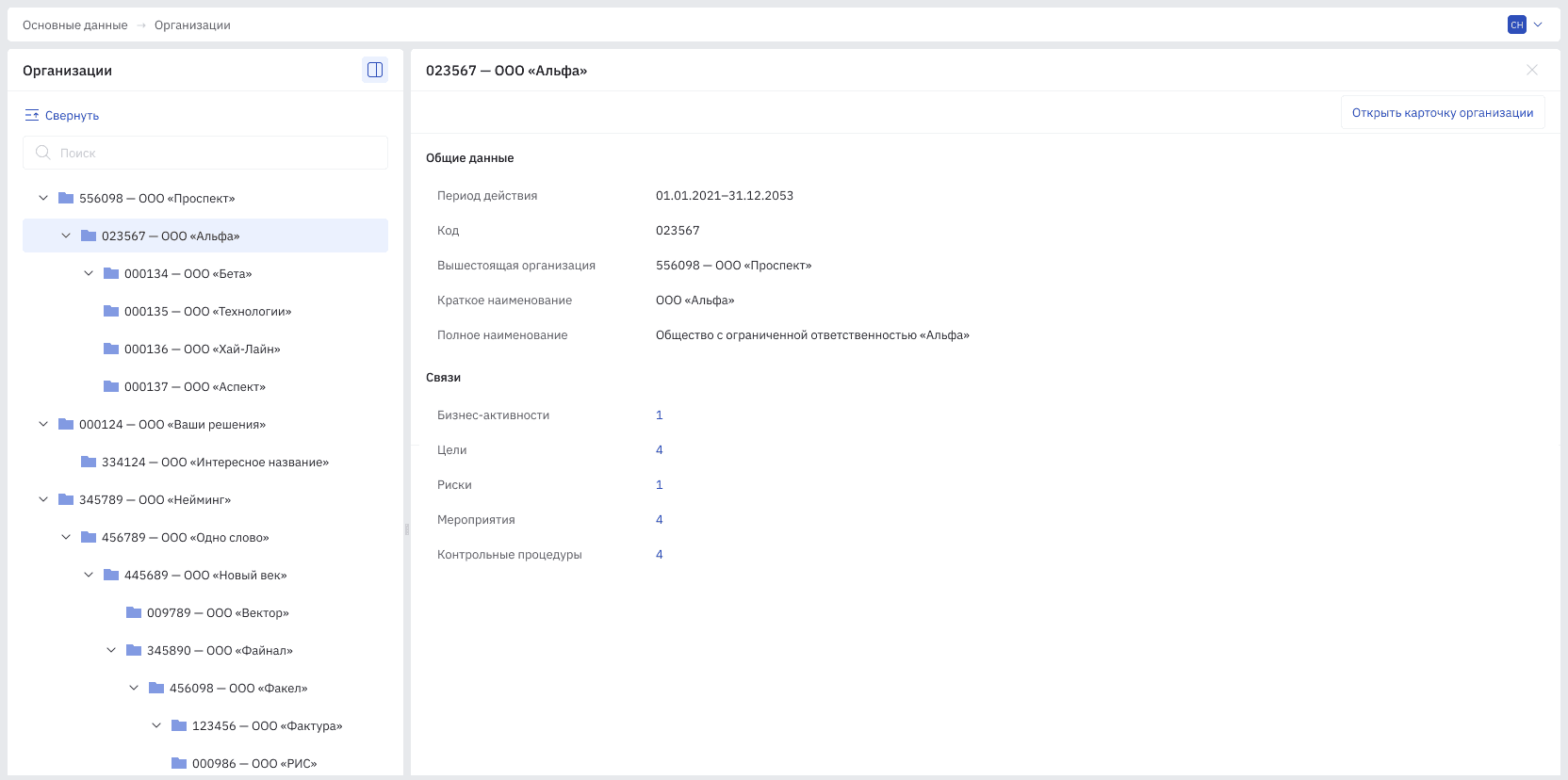Click folder icon of ООО «Технологии»
This screenshot has height=780, width=1568.
[111, 311]
